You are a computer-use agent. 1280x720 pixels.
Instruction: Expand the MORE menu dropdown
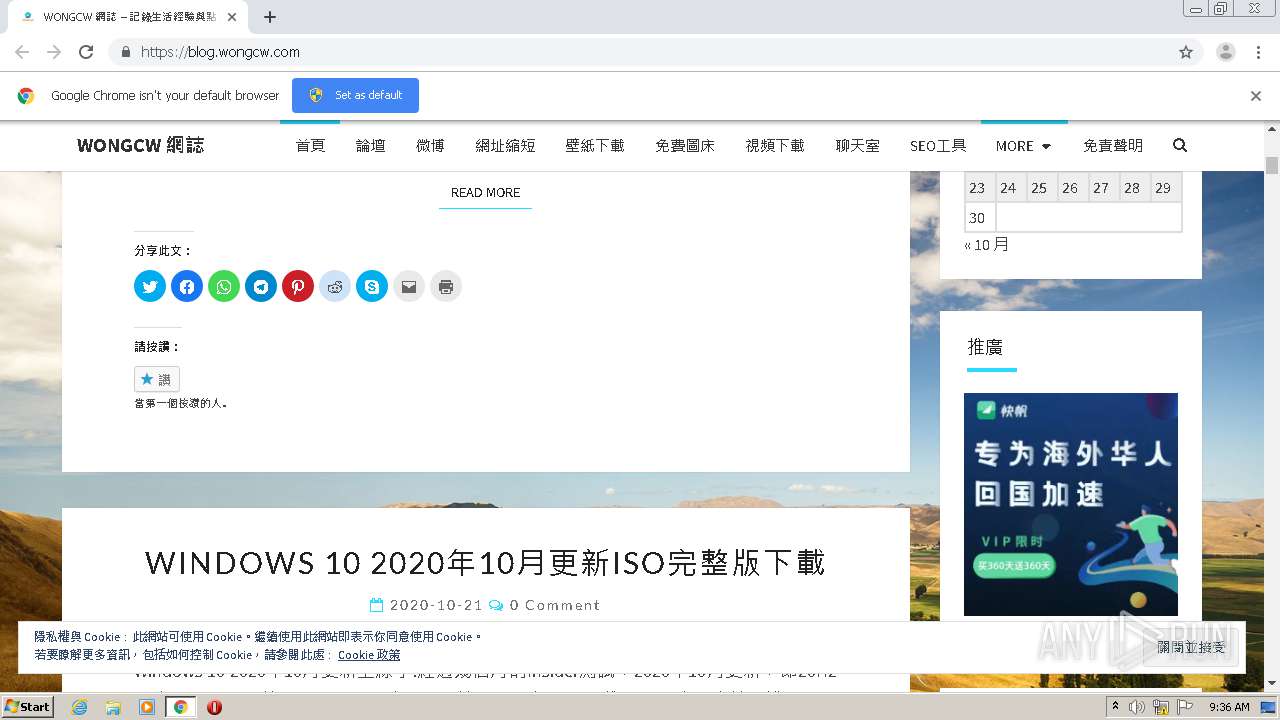tap(1024, 146)
